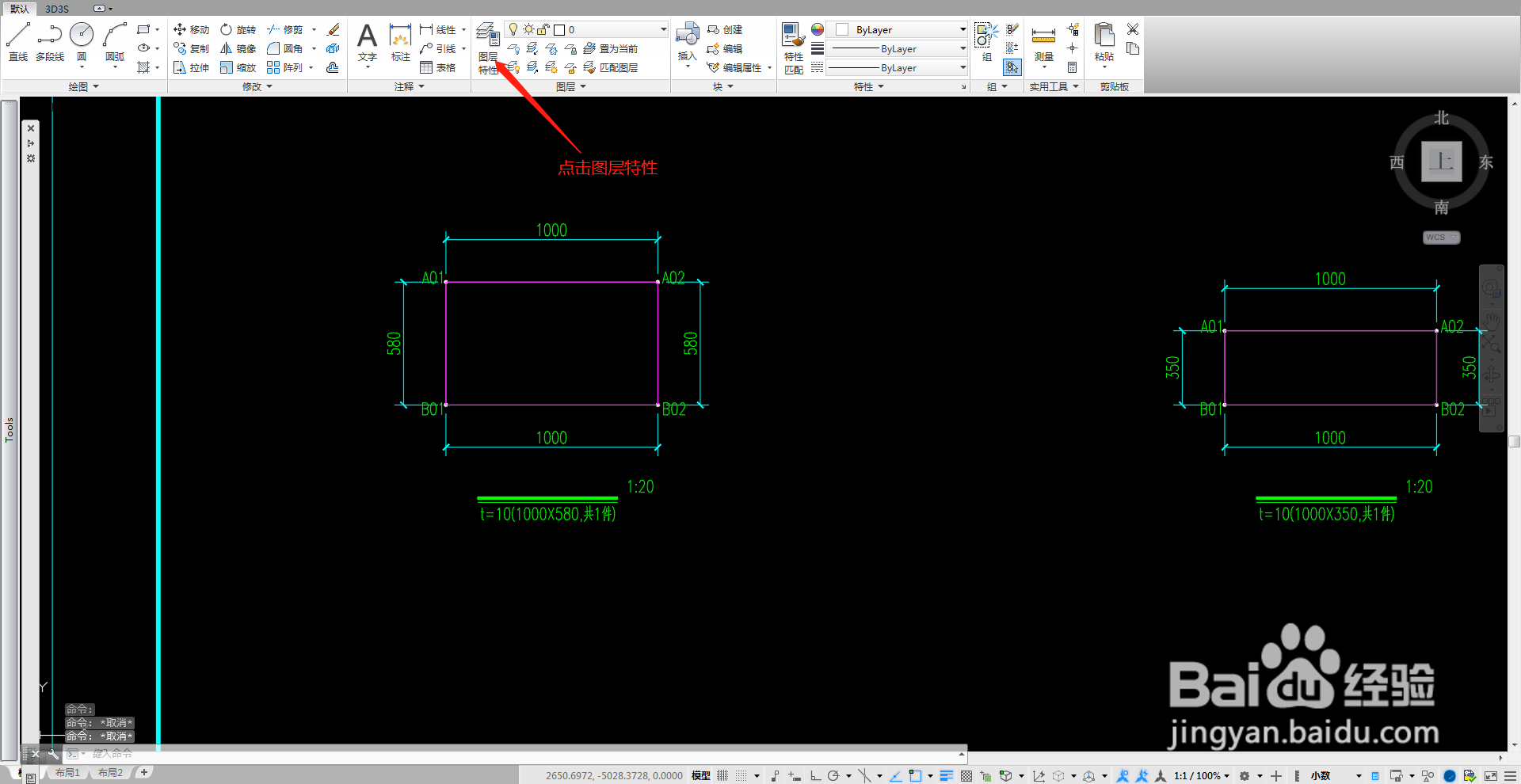Click the Array (阵列) command

(x=285, y=67)
